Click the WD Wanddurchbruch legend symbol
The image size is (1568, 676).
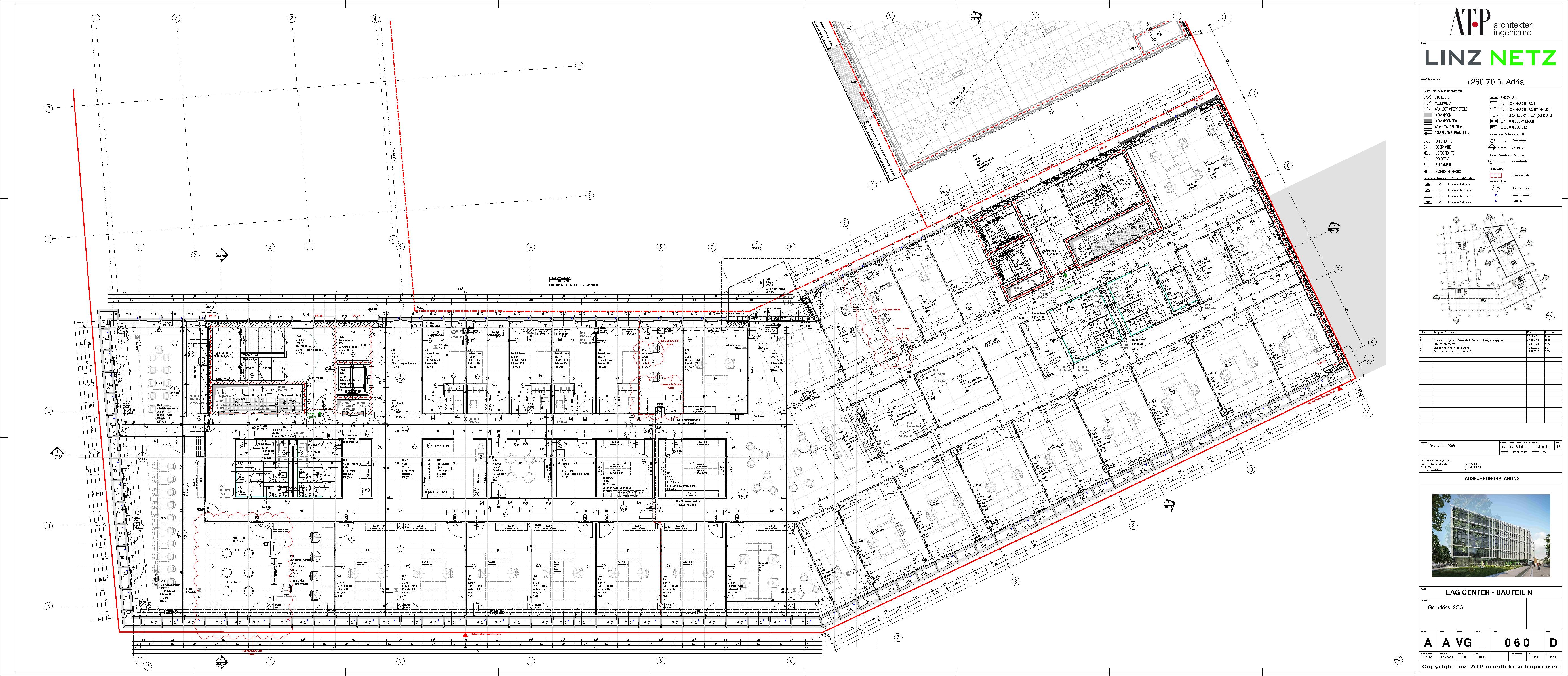click(1494, 121)
